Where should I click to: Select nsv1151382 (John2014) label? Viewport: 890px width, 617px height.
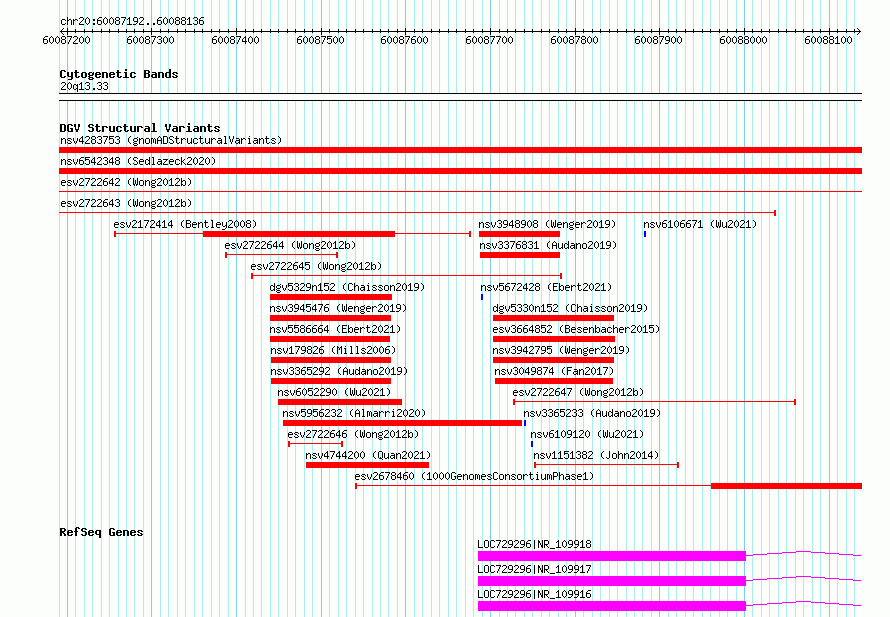coord(597,455)
